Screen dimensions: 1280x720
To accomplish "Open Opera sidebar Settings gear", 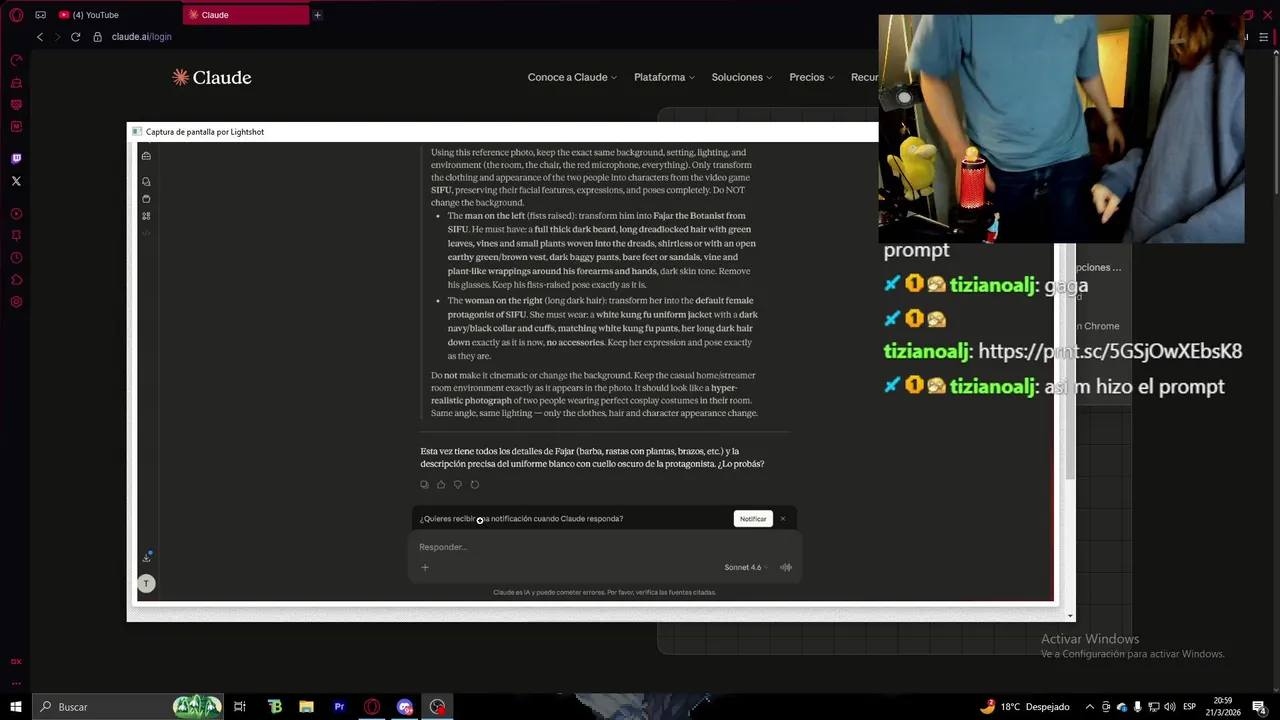I will click(16, 302).
